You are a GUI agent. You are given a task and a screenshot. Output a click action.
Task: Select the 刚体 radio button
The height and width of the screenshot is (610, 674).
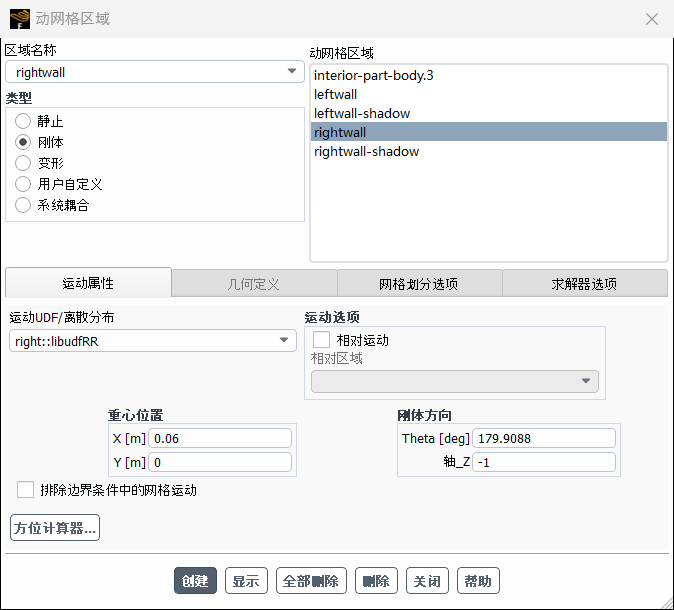point(23,142)
